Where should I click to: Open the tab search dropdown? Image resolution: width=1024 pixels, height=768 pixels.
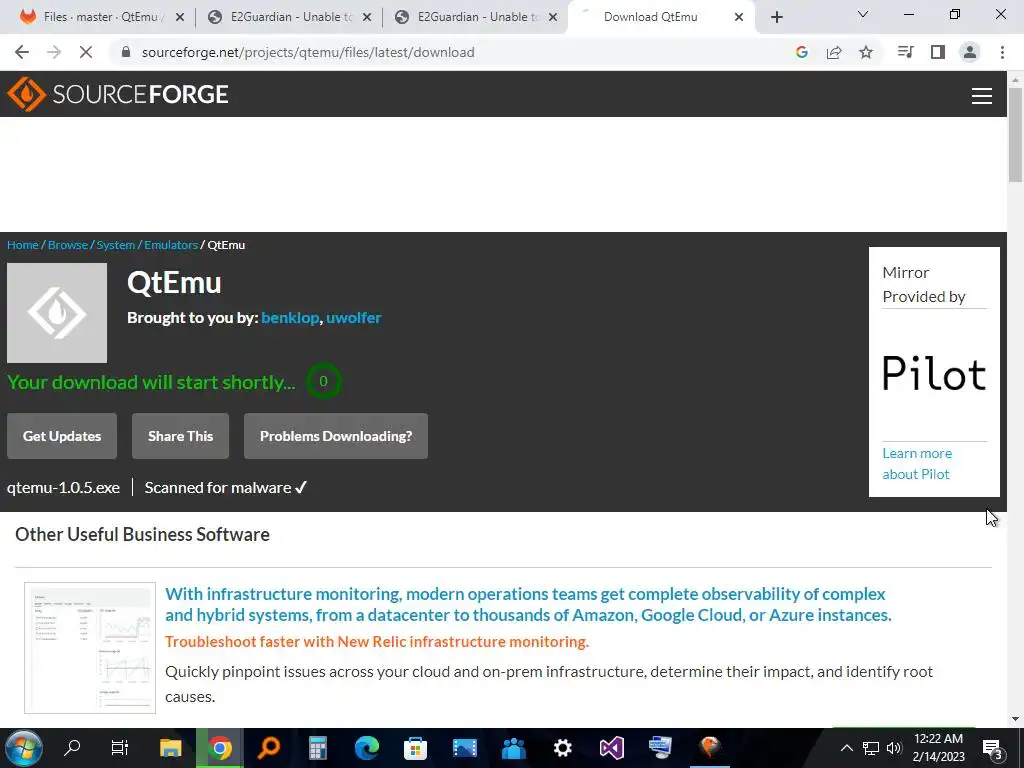863,14
